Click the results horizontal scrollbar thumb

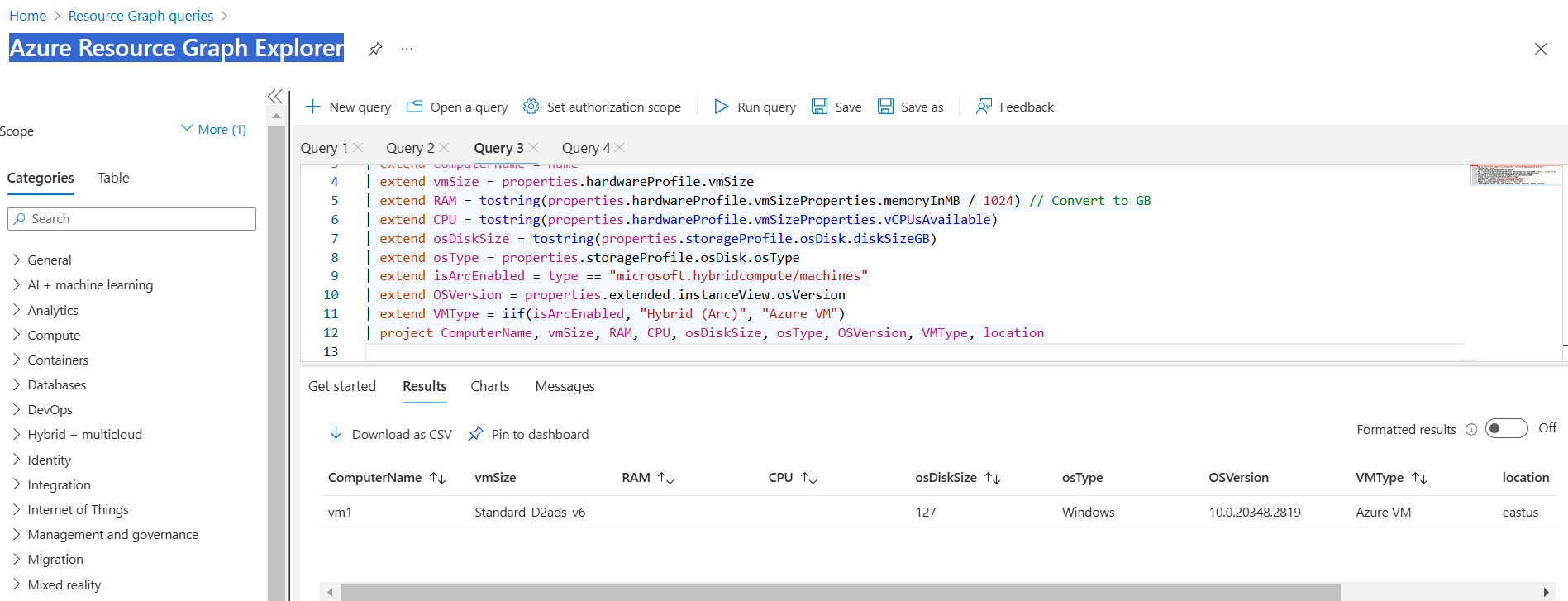840,592
